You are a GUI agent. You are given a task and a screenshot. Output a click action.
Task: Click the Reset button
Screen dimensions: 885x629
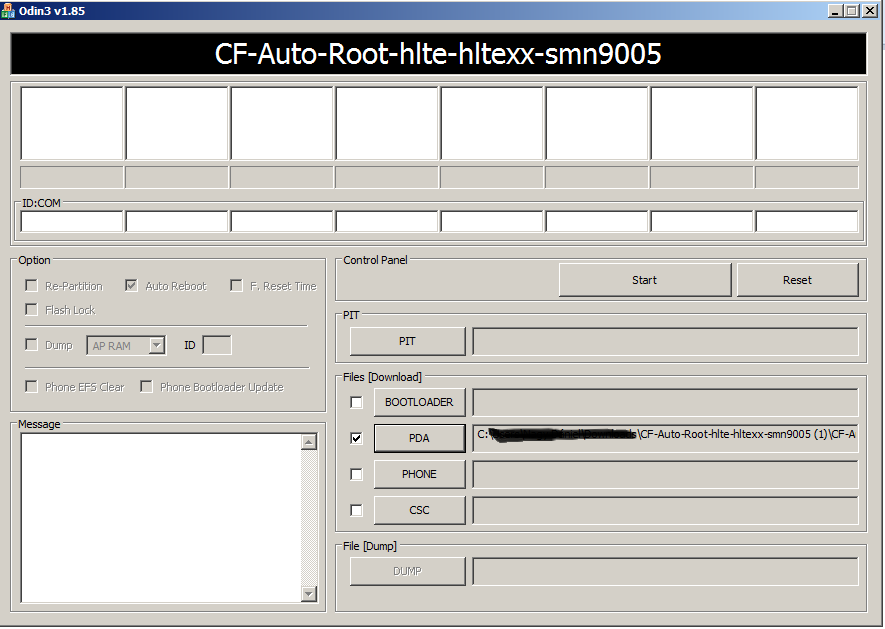[x=798, y=280]
